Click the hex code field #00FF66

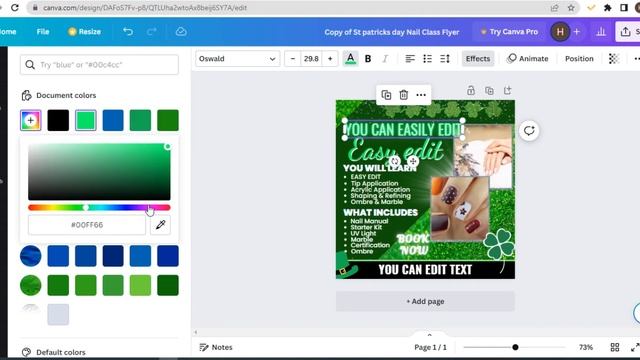(87, 225)
